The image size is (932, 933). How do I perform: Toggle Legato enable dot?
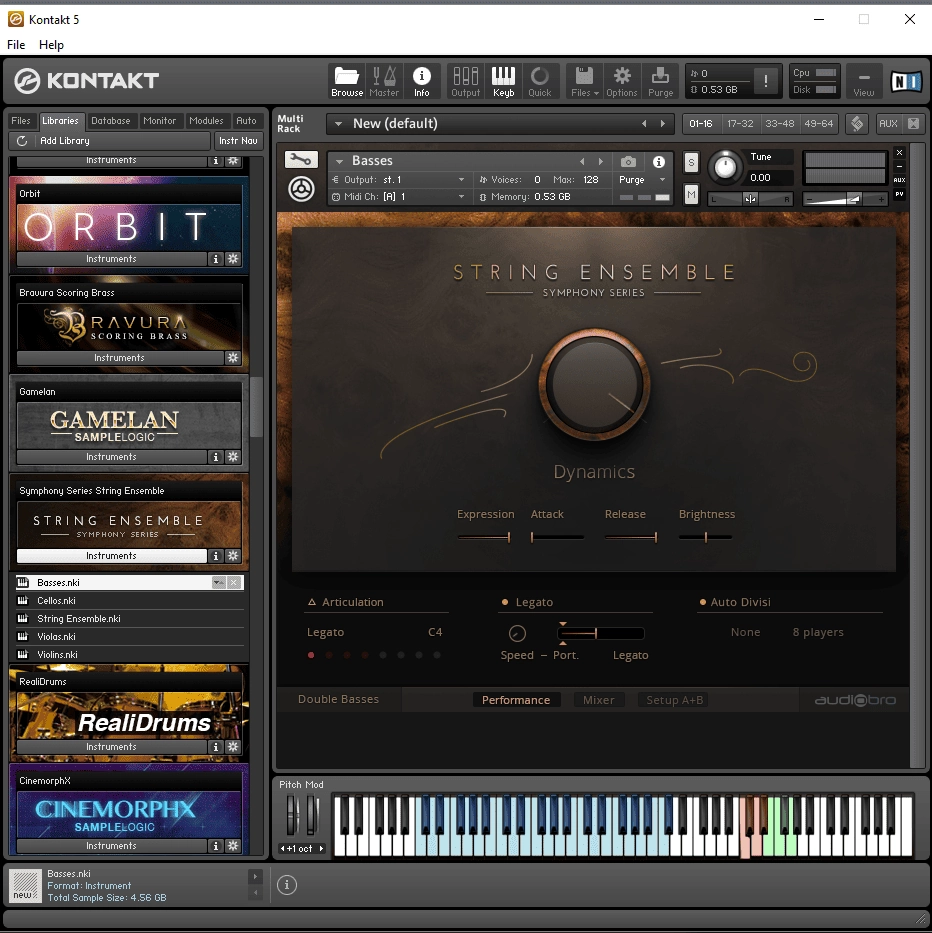(505, 602)
